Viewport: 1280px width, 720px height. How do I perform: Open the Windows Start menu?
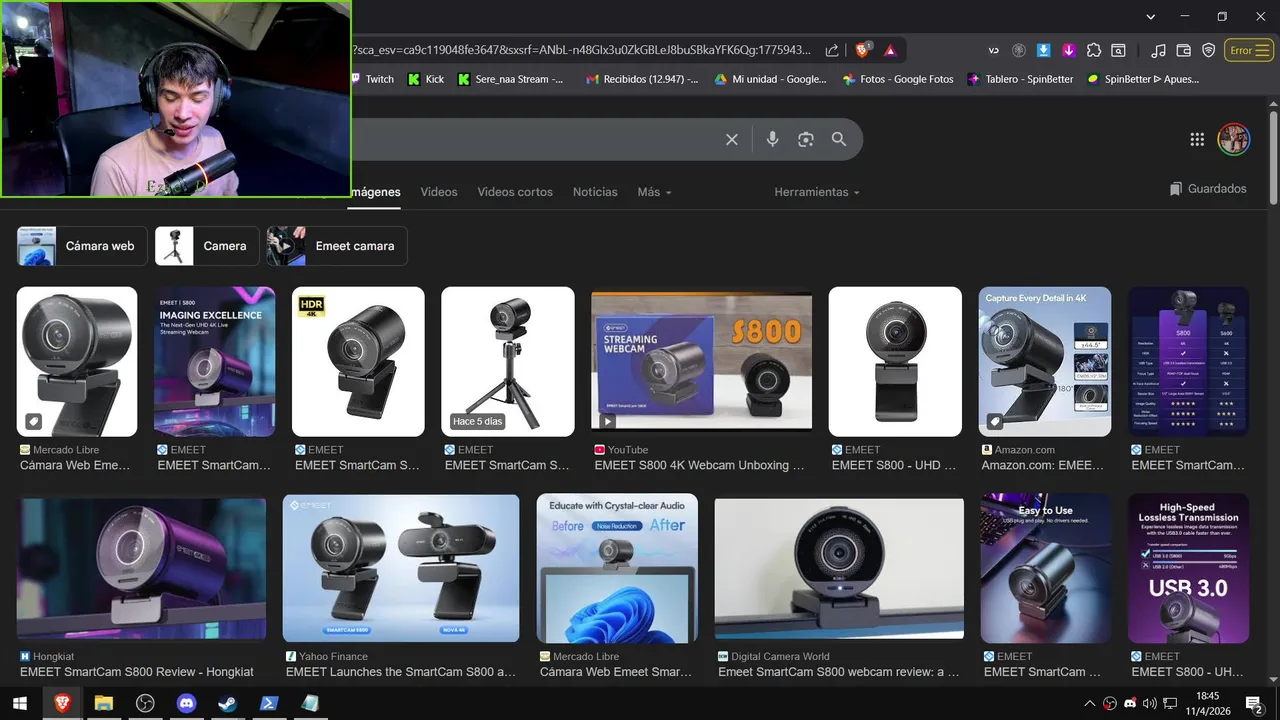19,703
